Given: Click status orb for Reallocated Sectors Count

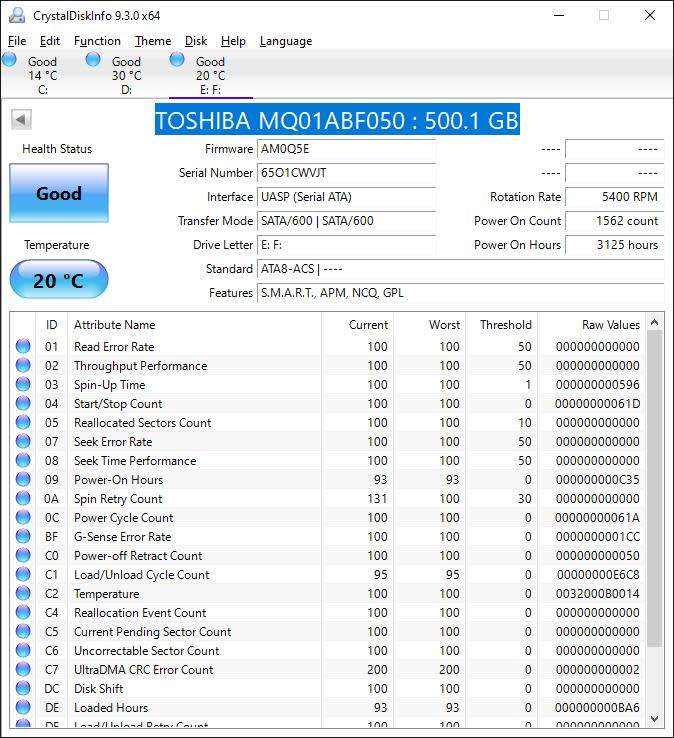Looking at the screenshot, I should point(23,422).
